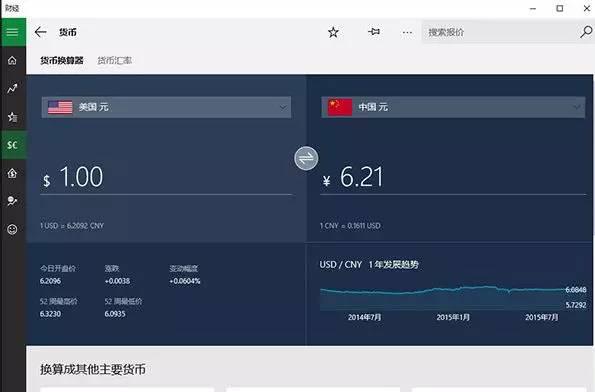Screen dimensions: 595x392
Task: Open the mortgage calculator house icon
Action: (13, 173)
